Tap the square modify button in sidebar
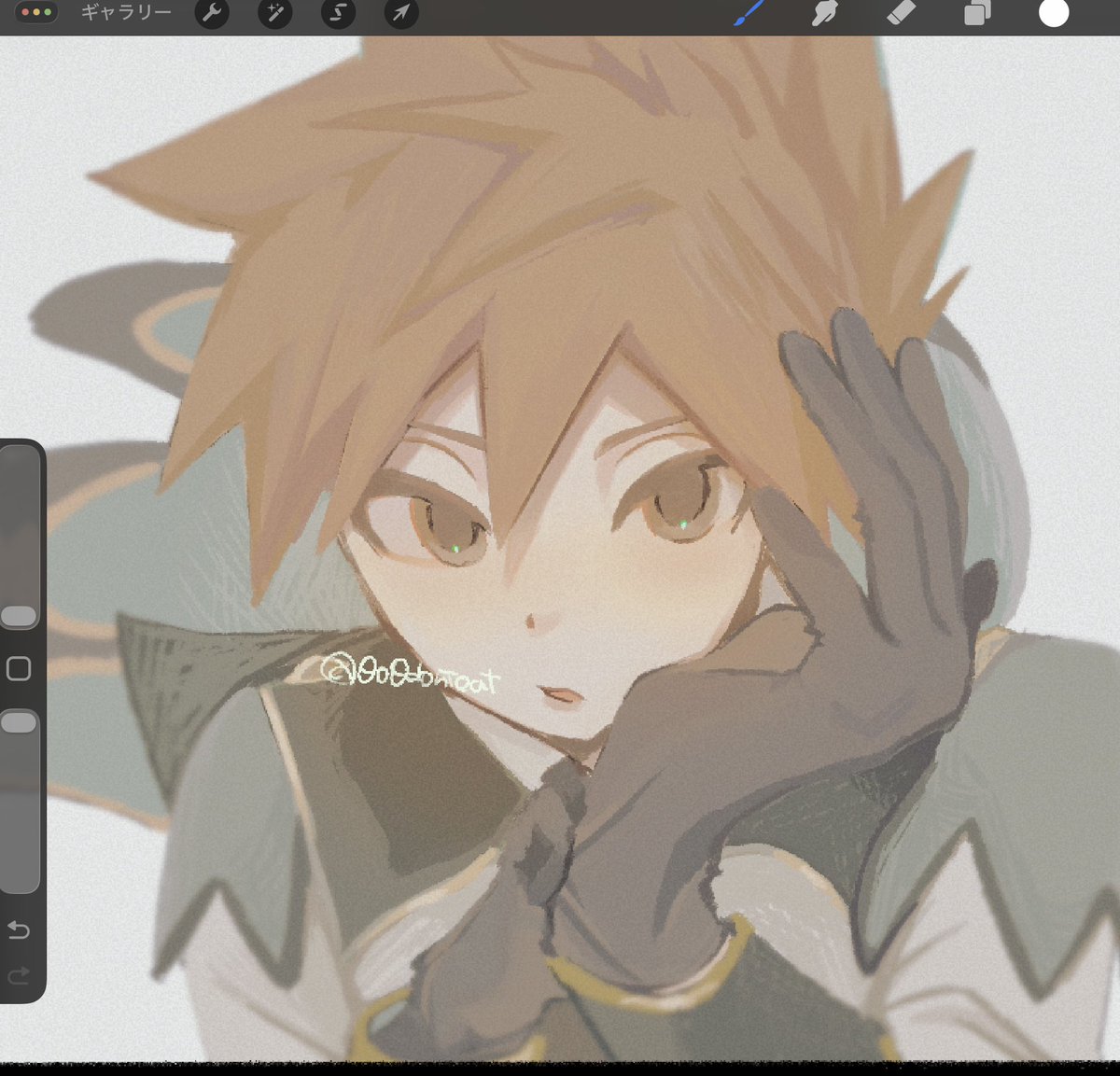The image size is (1120, 1076). click(x=19, y=668)
